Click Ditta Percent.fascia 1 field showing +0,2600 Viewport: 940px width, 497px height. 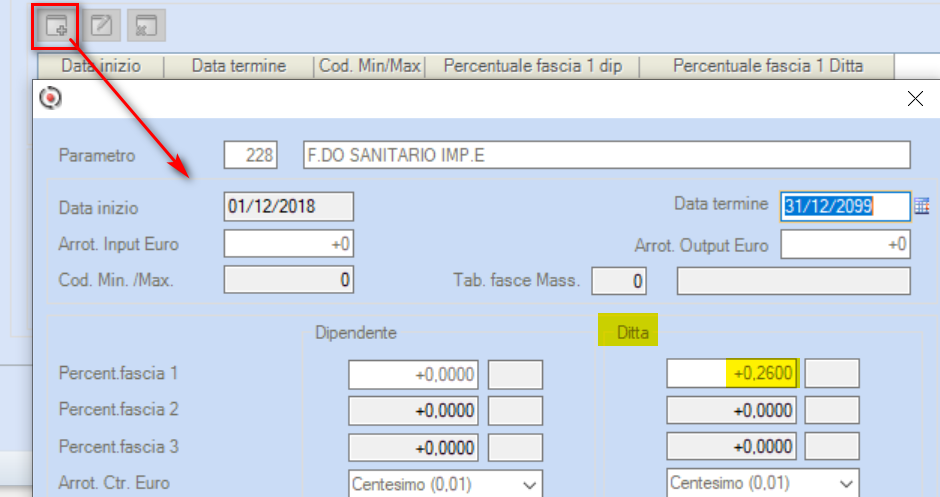(731, 373)
